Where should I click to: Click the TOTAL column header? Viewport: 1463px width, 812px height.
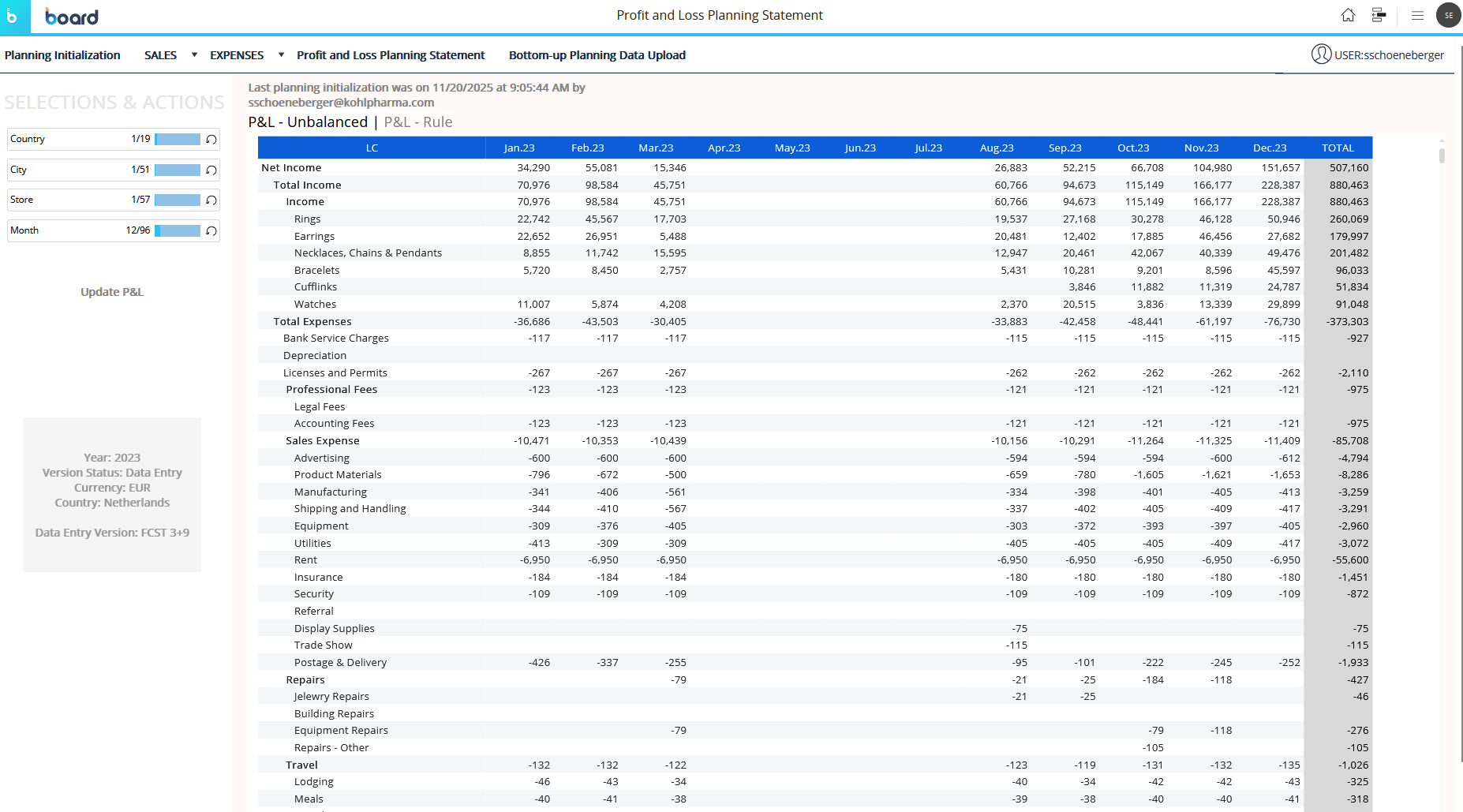click(x=1338, y=148)
